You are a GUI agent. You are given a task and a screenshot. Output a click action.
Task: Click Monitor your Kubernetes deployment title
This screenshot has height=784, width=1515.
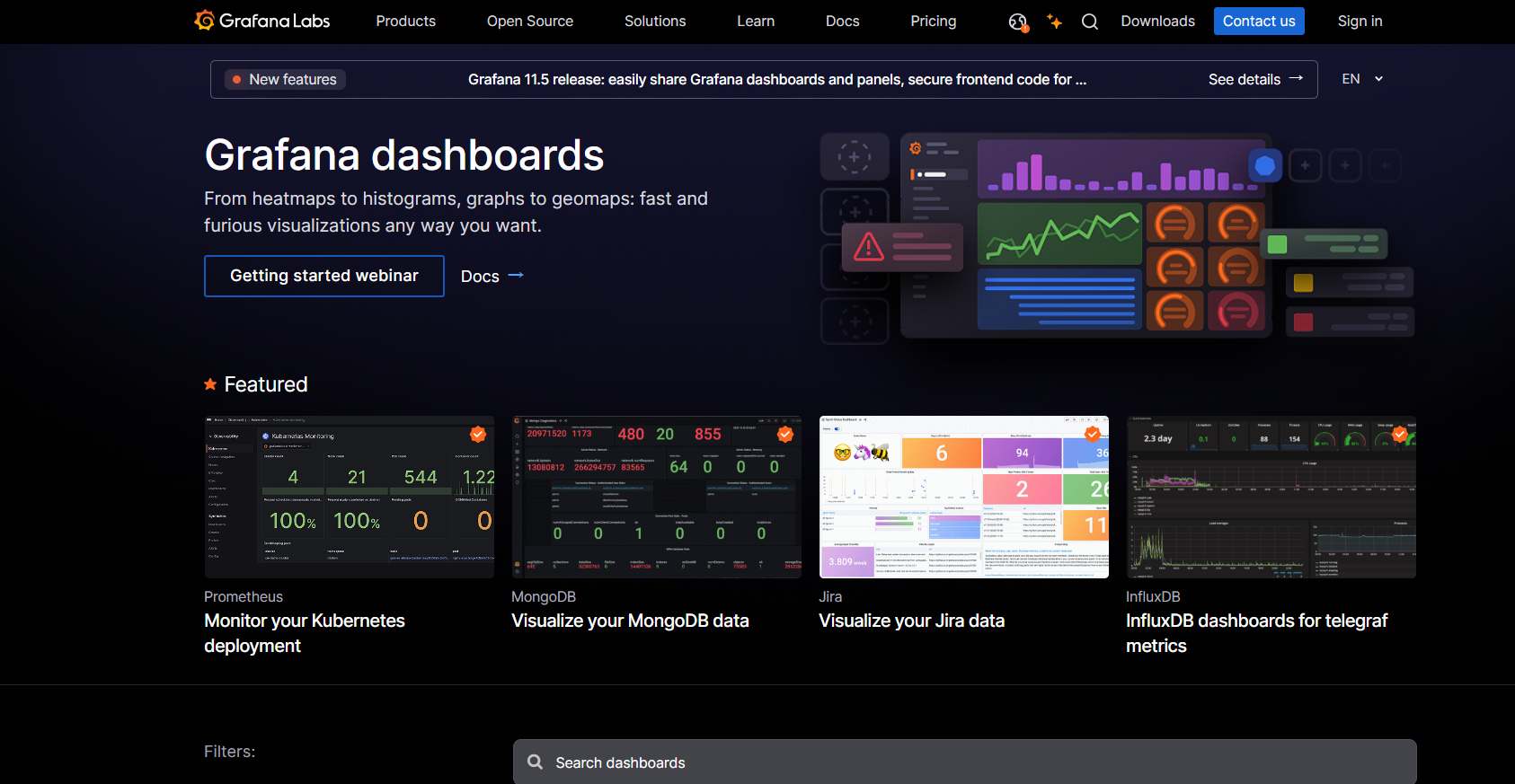tap(305, 633)
